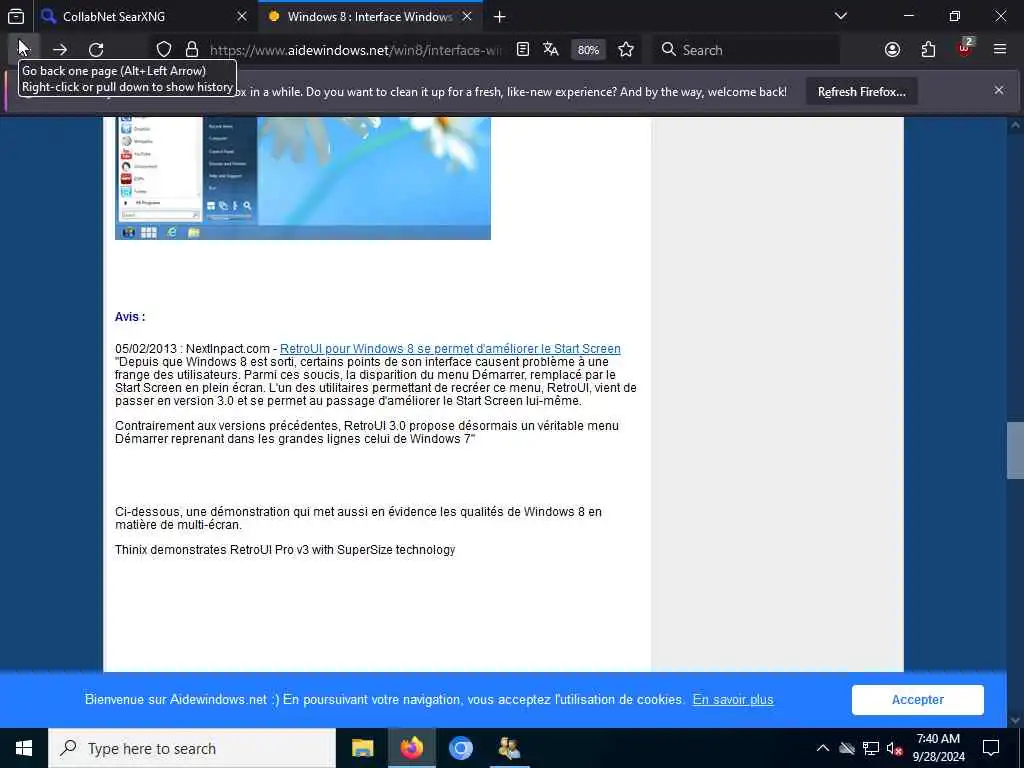Close the CollabNet SearXNG tab
Image resolution: width=1024 pixels, height=768 pixels.
coord(242,17)
